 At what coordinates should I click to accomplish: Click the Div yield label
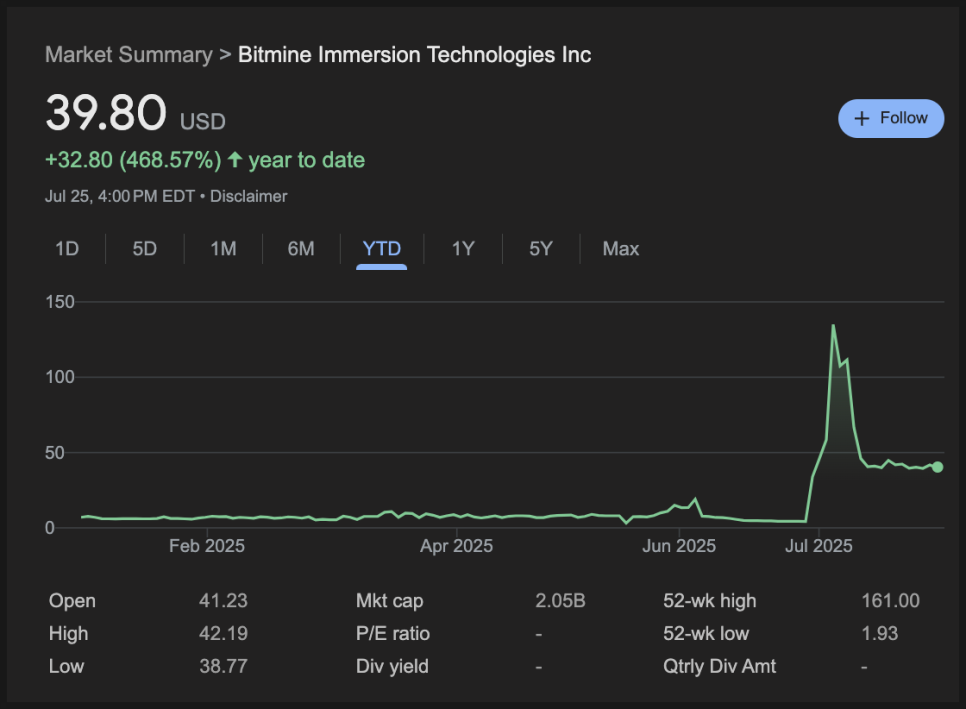[392, 666]
